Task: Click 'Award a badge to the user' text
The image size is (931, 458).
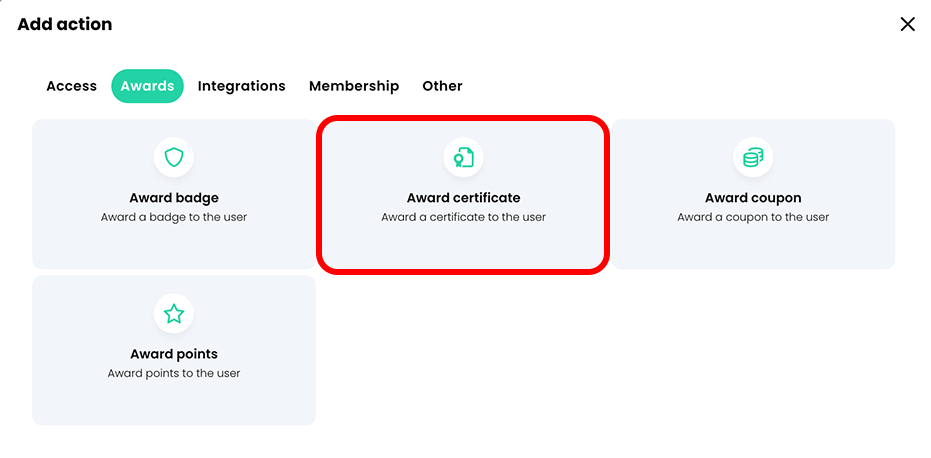Action: pyautogui.click(x=174, y=217)
